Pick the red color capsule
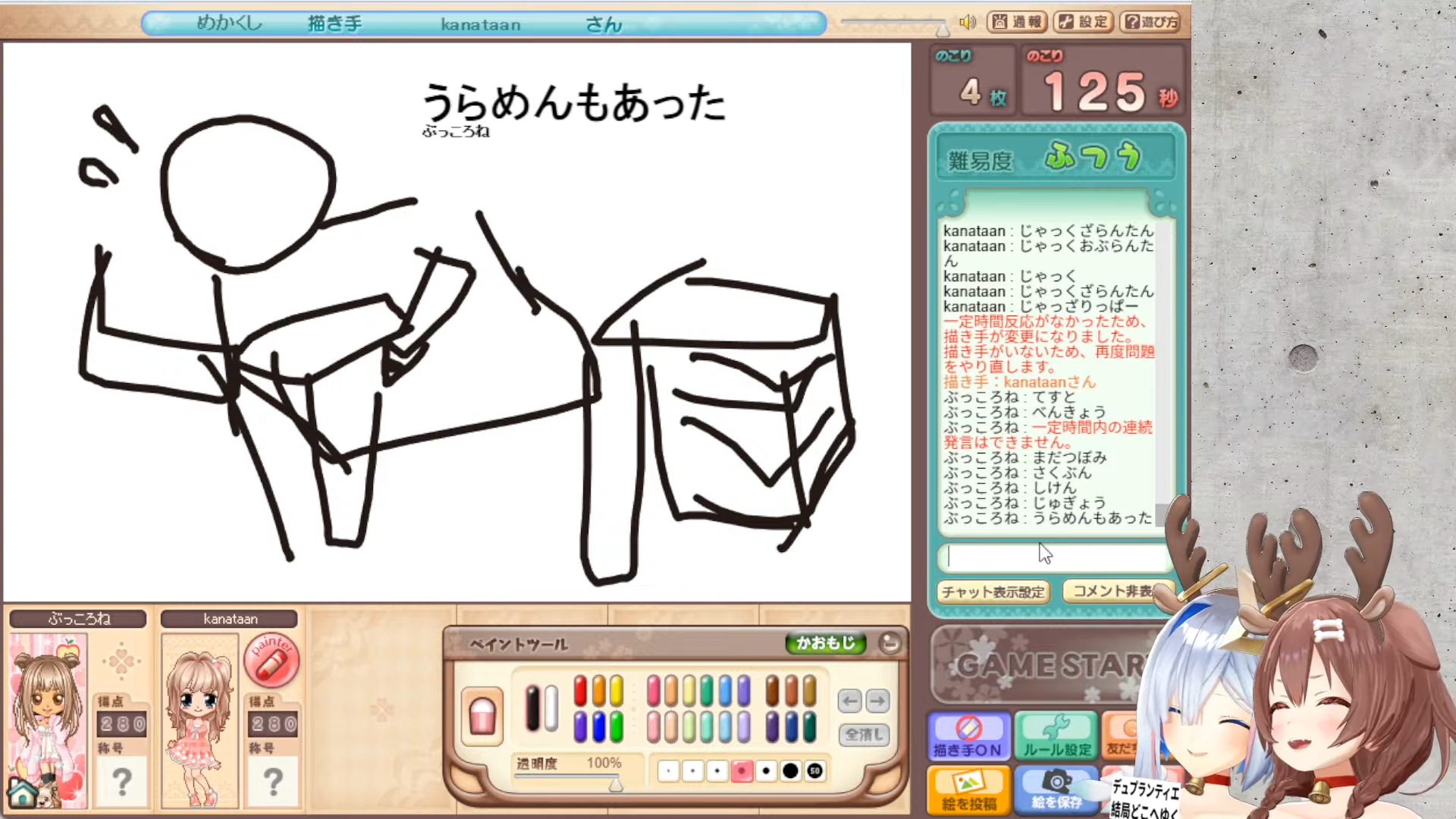 [580, 690]
